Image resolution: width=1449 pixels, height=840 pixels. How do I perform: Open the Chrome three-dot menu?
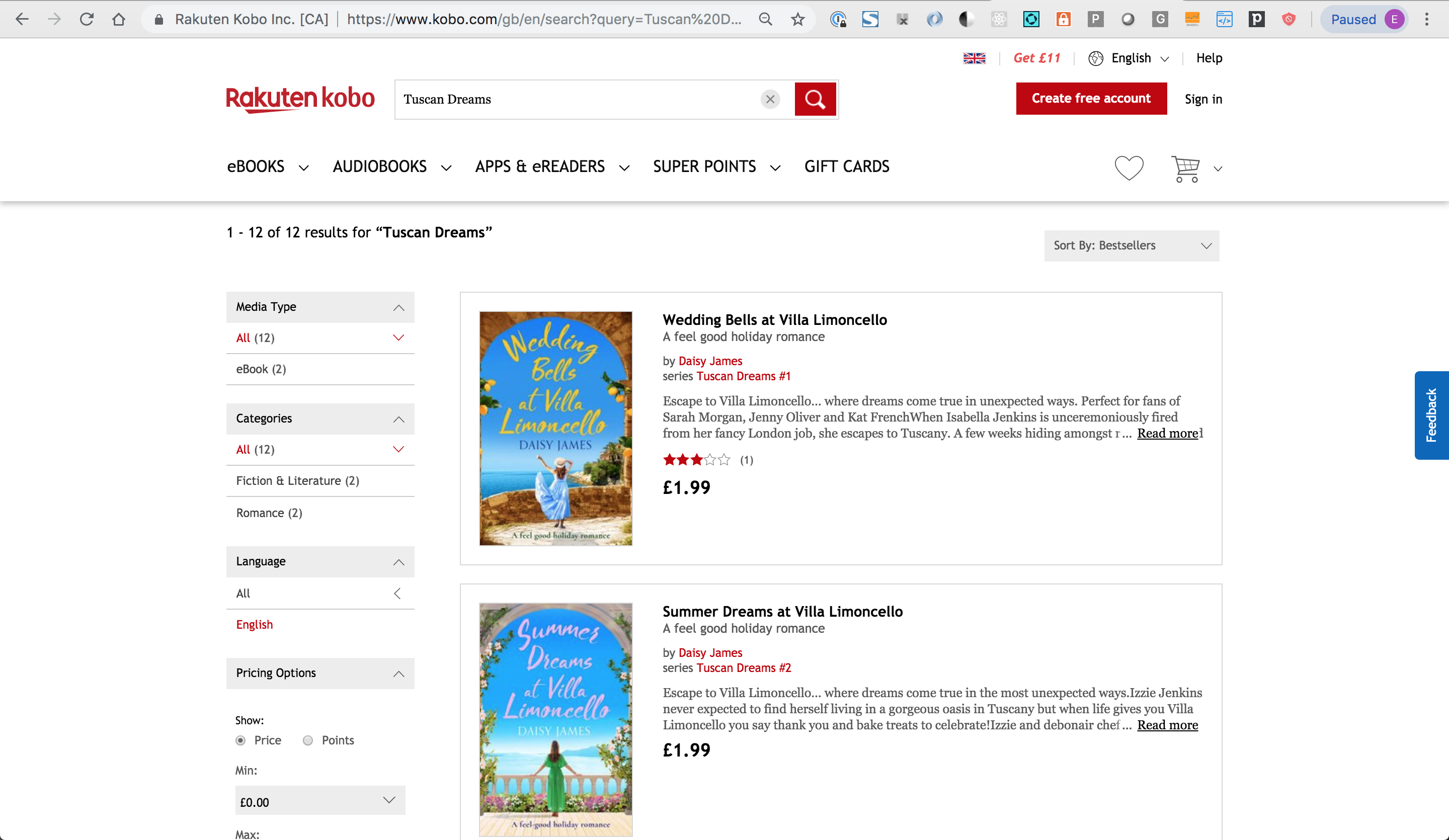coord(1426,19)
